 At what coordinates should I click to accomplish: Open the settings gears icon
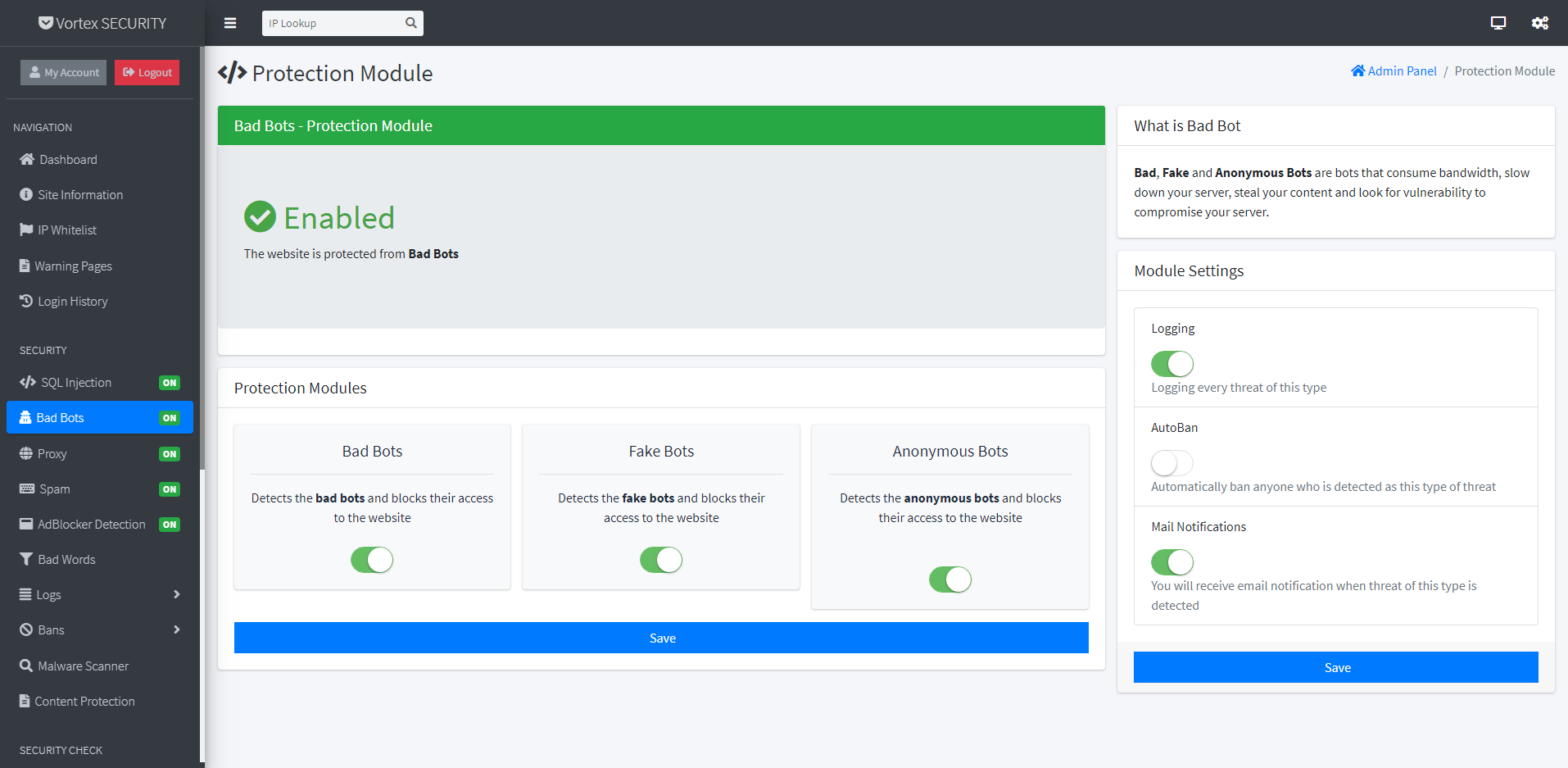click(x=1539, y=23)
